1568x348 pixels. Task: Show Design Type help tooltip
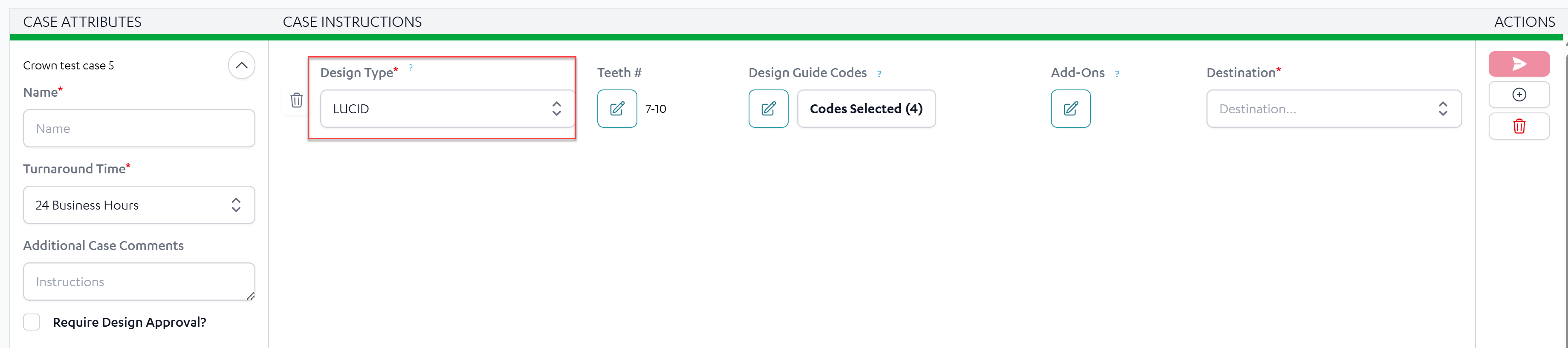(411, 68)
